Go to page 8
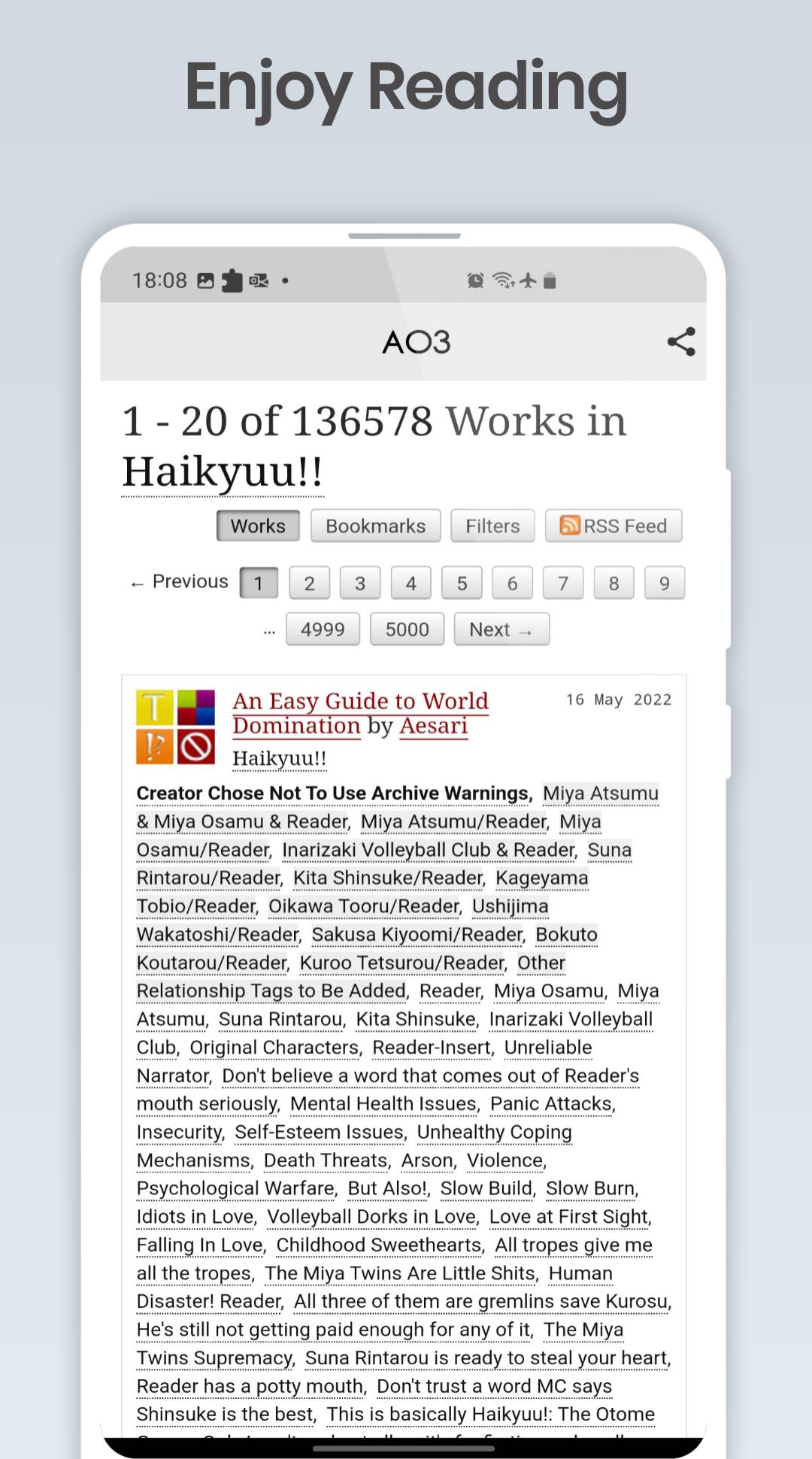This screenshot has width=812, height=1459. point(614,583)
